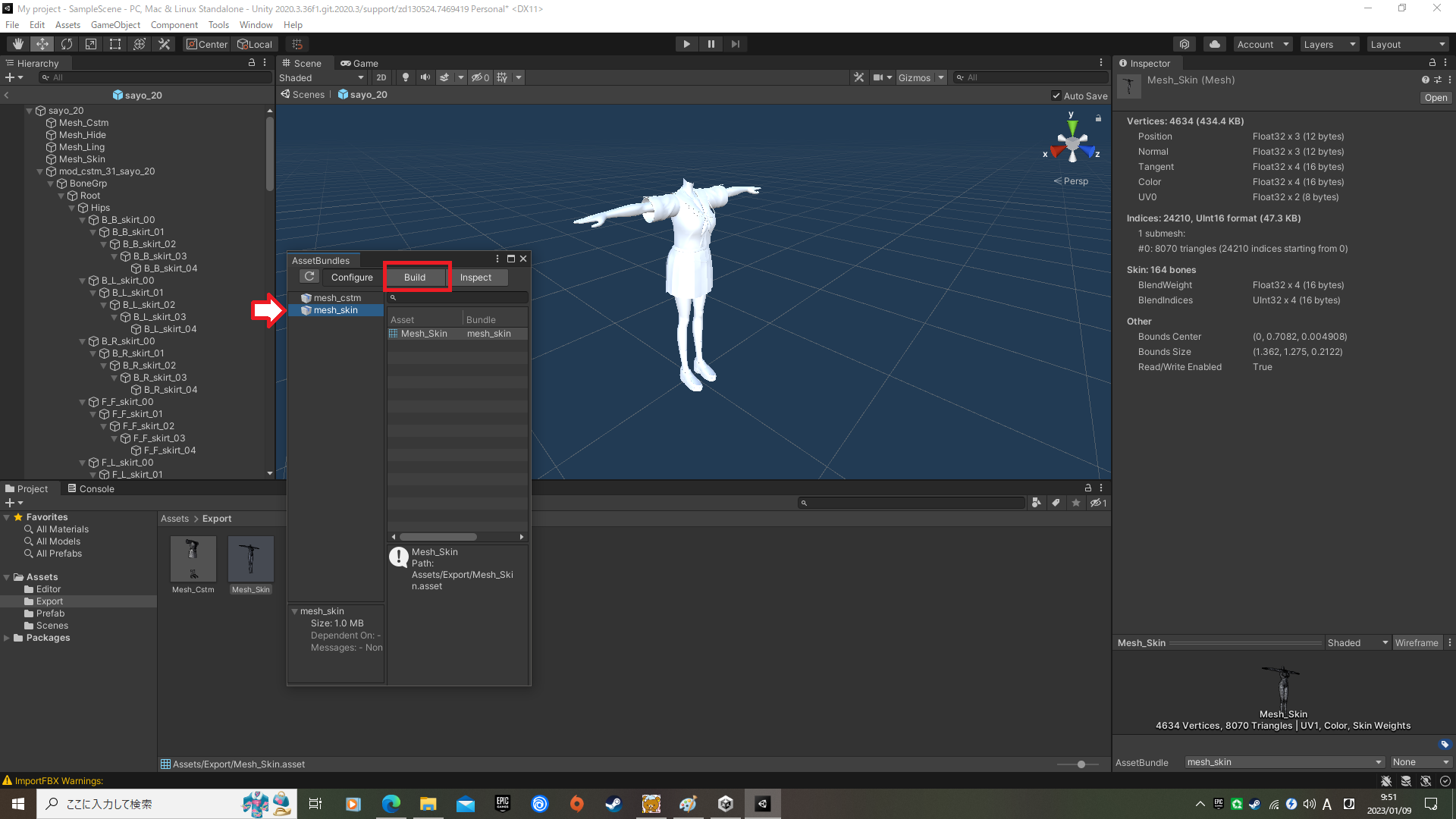Select the Hand tool in toolbar
Viewport: 1456px width, 819px height.
coord(17,44)
